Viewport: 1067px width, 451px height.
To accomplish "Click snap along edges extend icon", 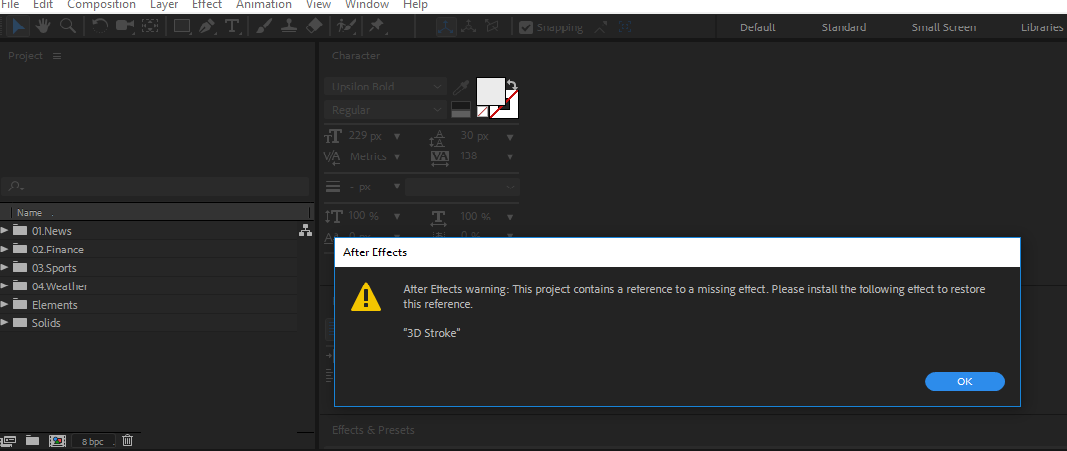I will click(601, 27).
